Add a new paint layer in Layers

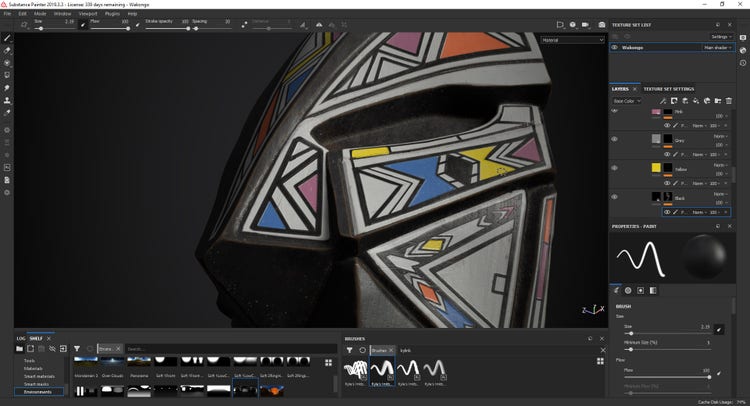(685, 101)
